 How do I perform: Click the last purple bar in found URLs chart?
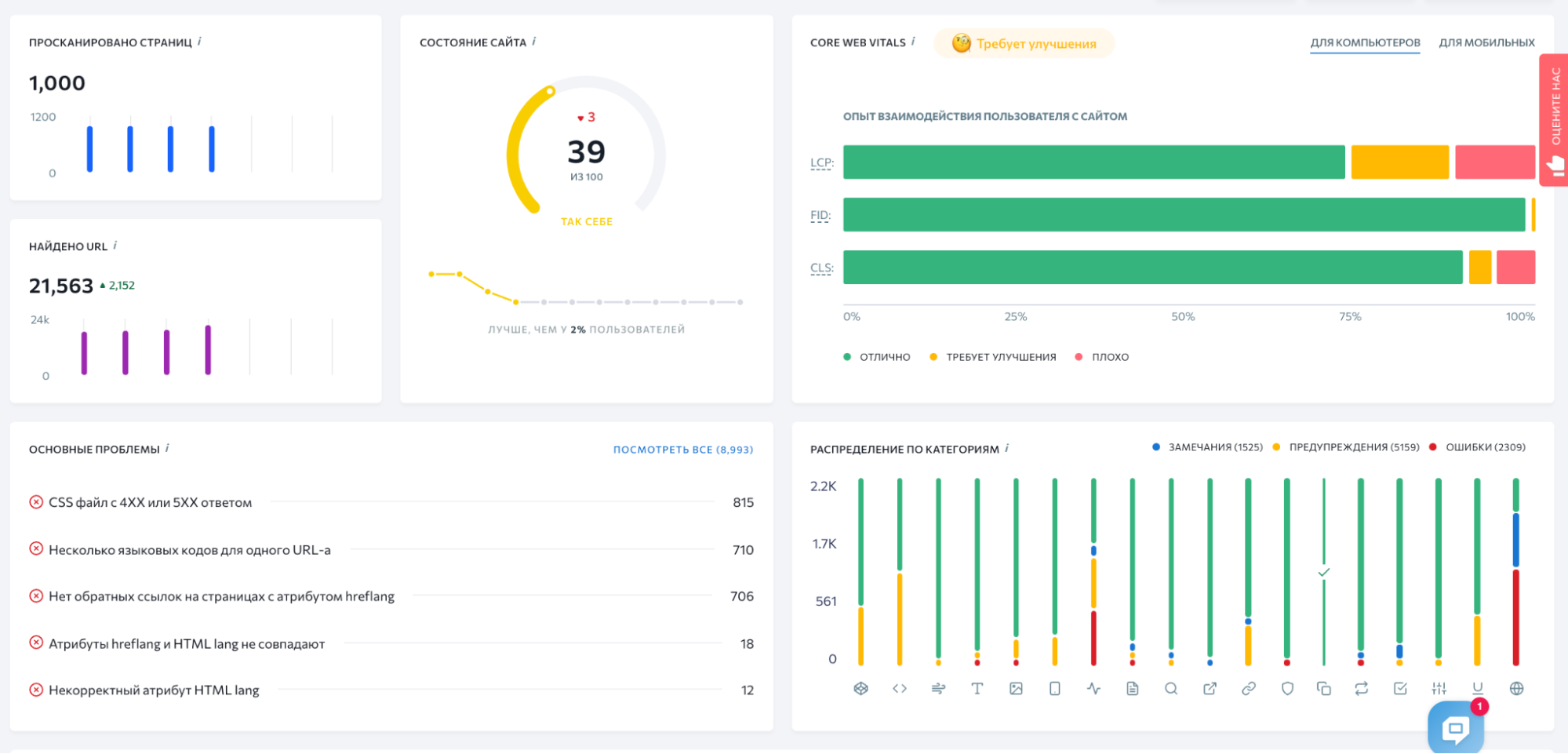[x=208, y=350]
